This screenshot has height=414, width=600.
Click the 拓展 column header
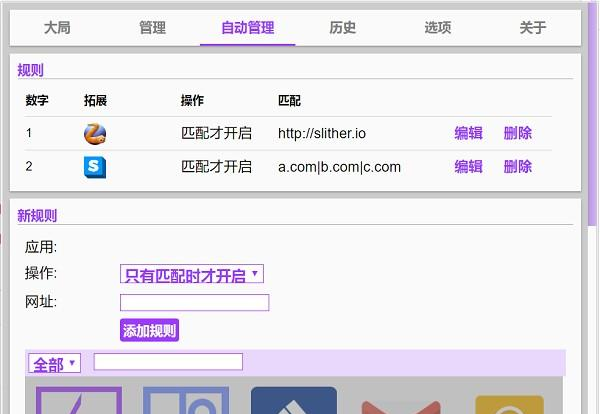(95, 100)
